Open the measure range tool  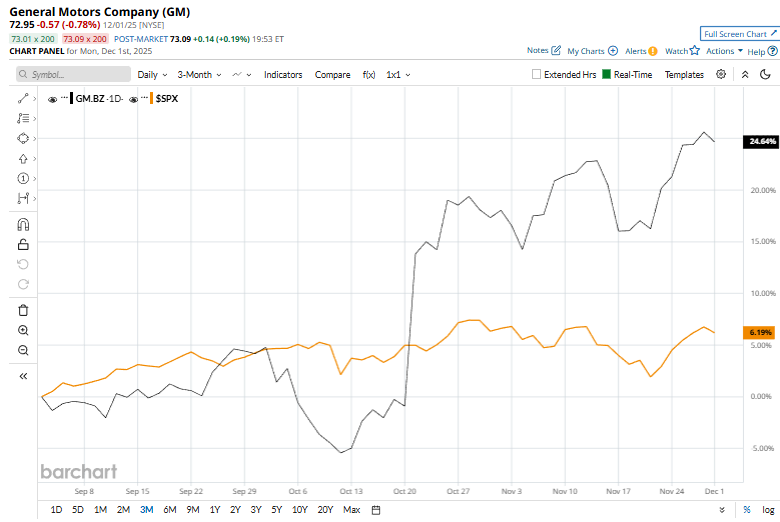click(x=23, y=199)
